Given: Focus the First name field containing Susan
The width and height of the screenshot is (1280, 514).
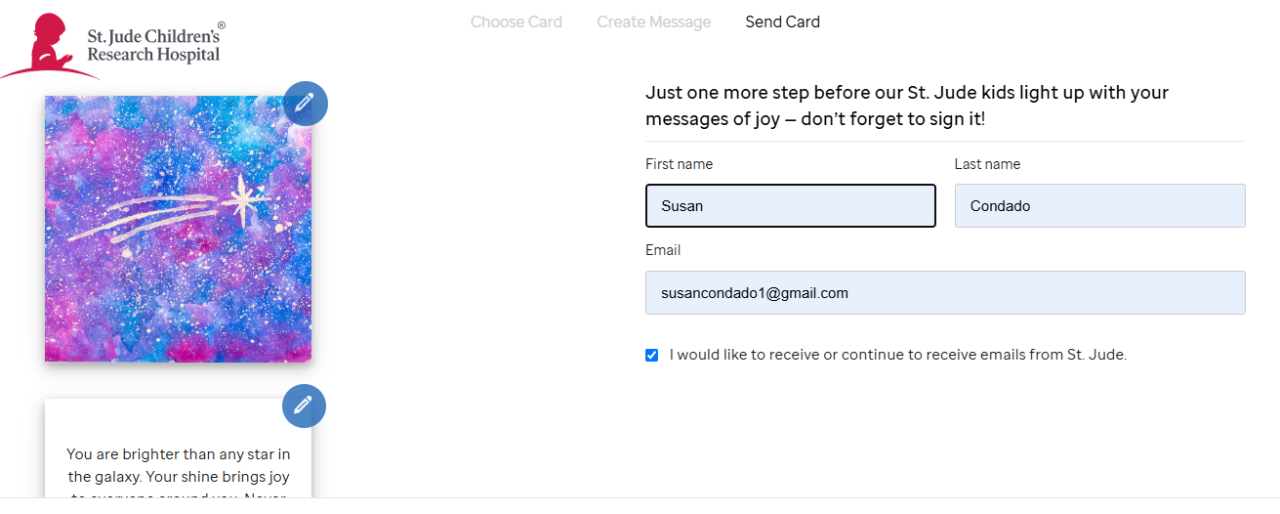Looking at the screenshot, I should 790,206.
